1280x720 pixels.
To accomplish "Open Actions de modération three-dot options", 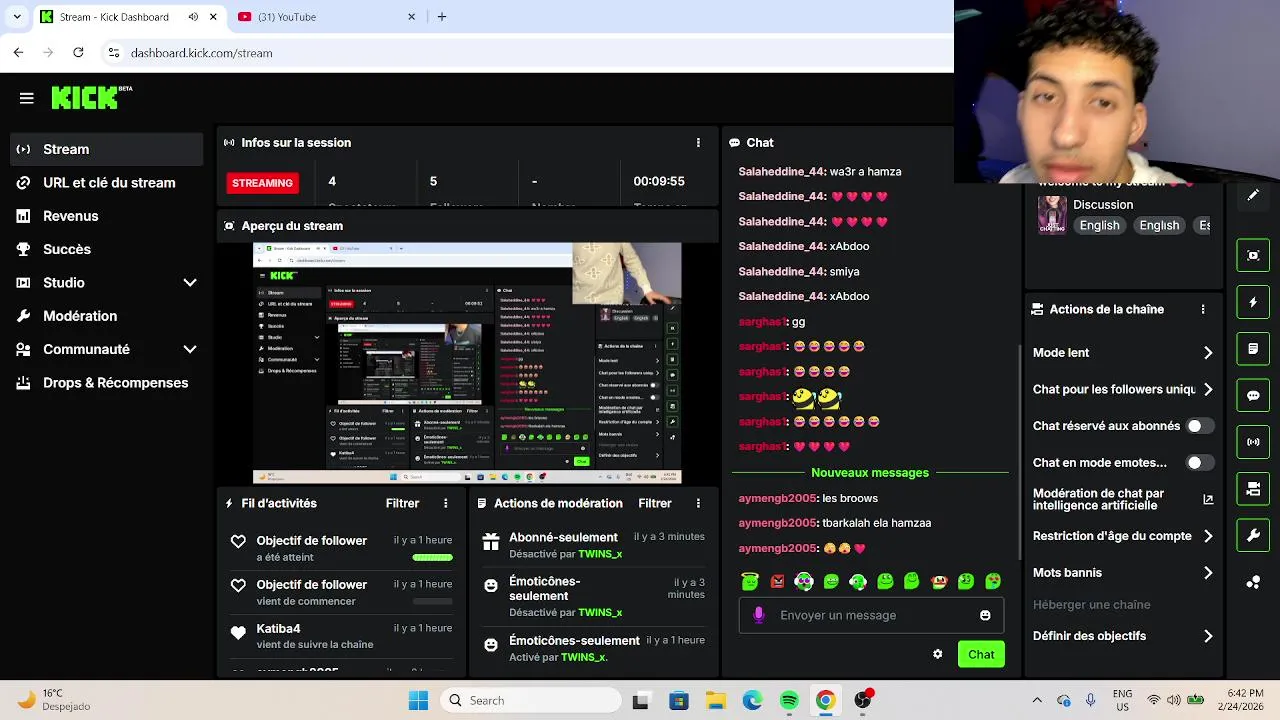I will click(x=698, y=503).
